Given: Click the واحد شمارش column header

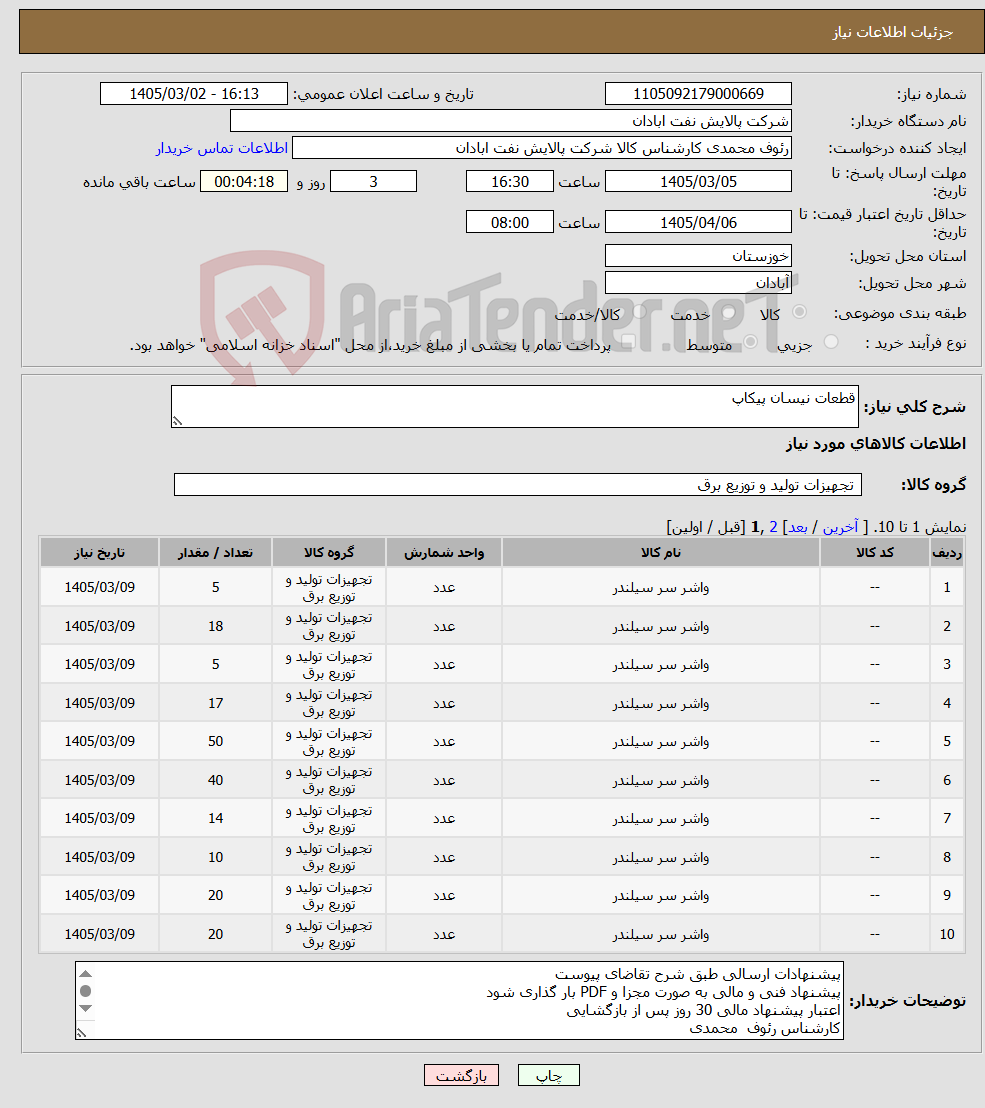Looking at the screenshot, I should pyautogui.click(x=444, y=553).
